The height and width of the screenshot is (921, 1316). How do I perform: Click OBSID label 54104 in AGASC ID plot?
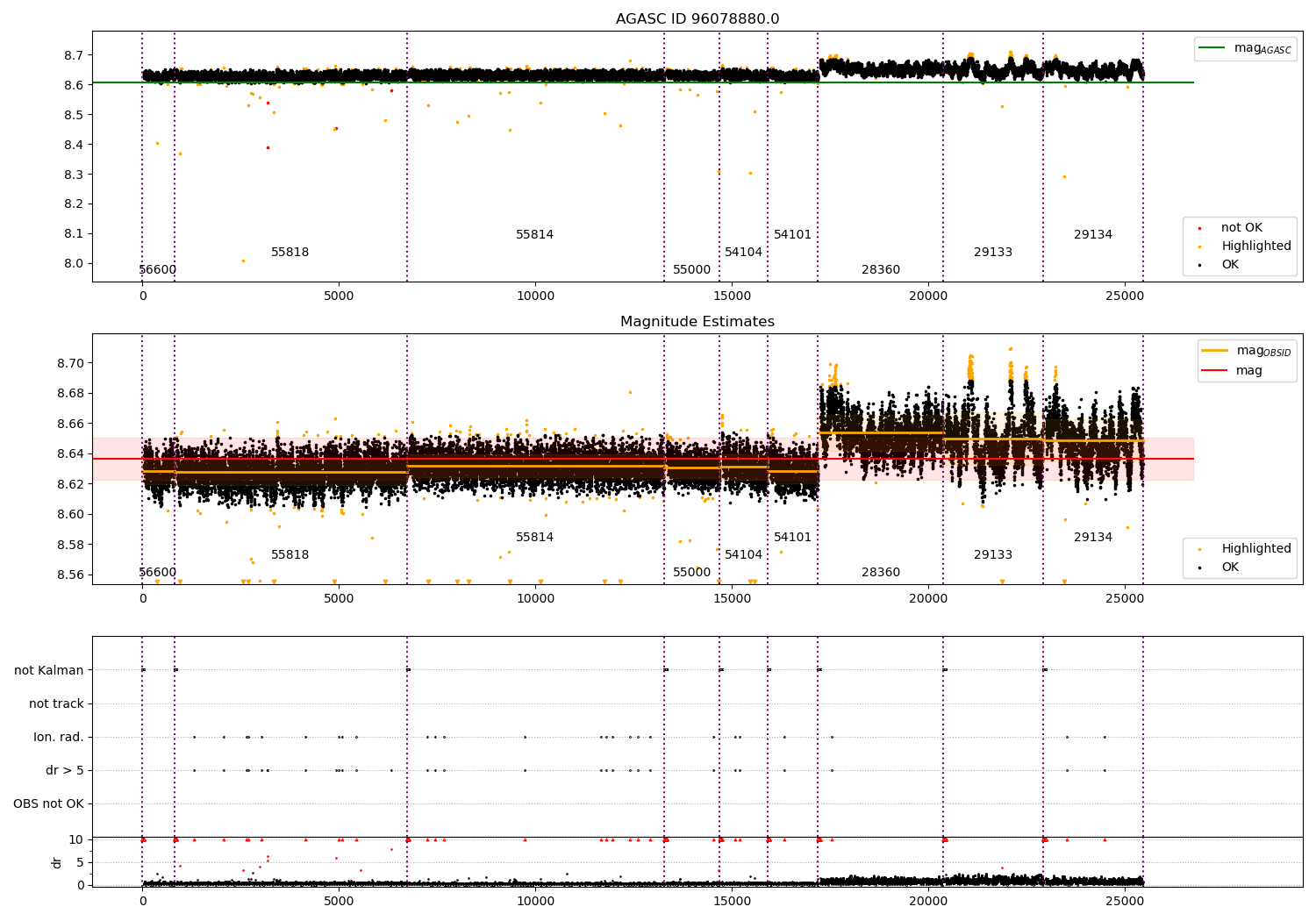click(744, 252)
